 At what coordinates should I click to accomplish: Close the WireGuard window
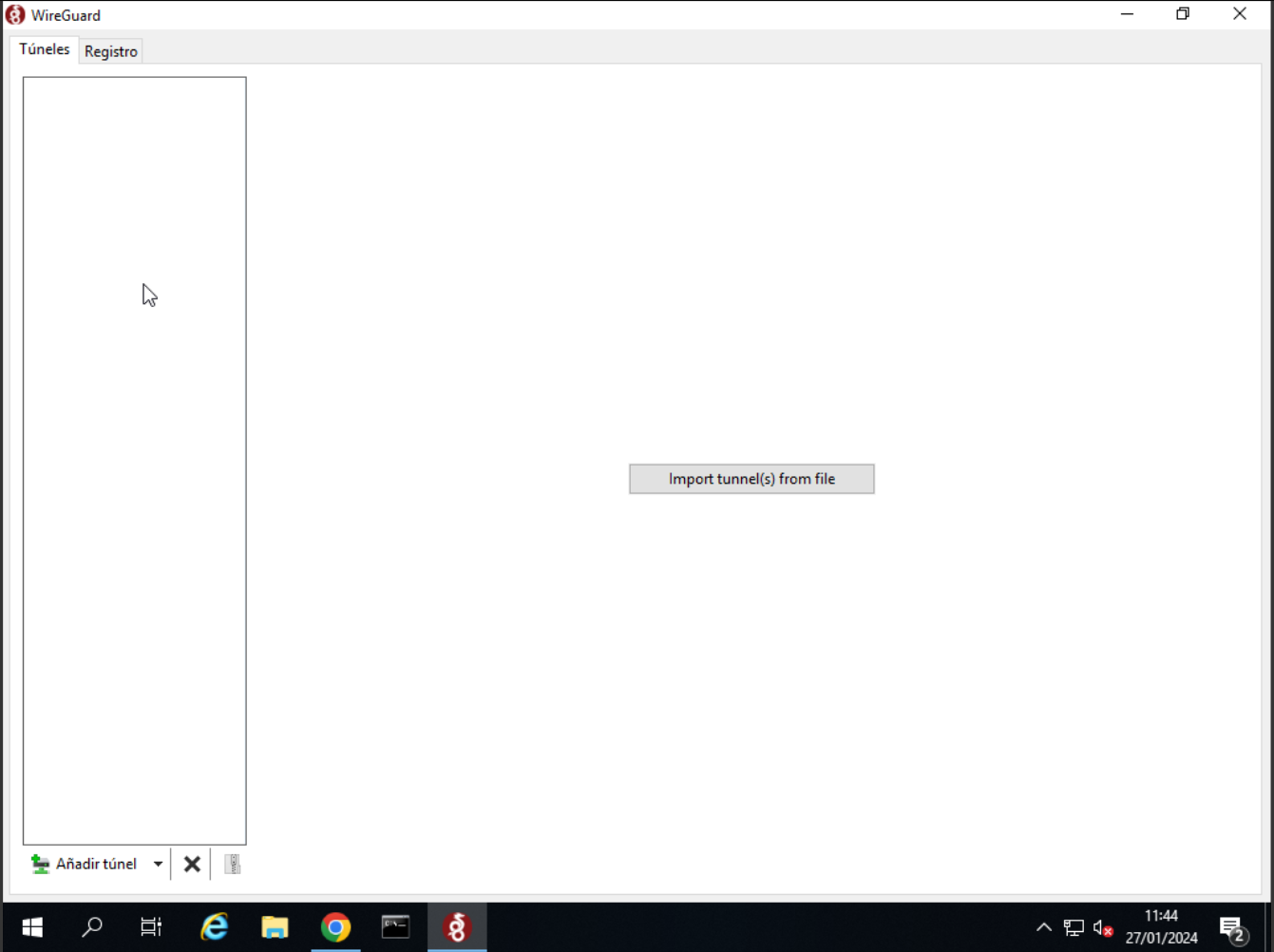[x=1240, y=14]
